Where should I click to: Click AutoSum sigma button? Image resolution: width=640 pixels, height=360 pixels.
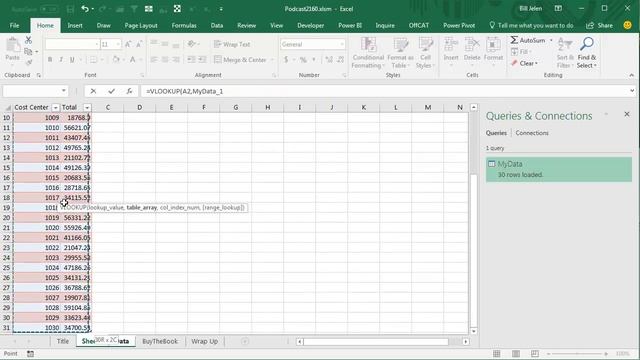pos(527,40)
